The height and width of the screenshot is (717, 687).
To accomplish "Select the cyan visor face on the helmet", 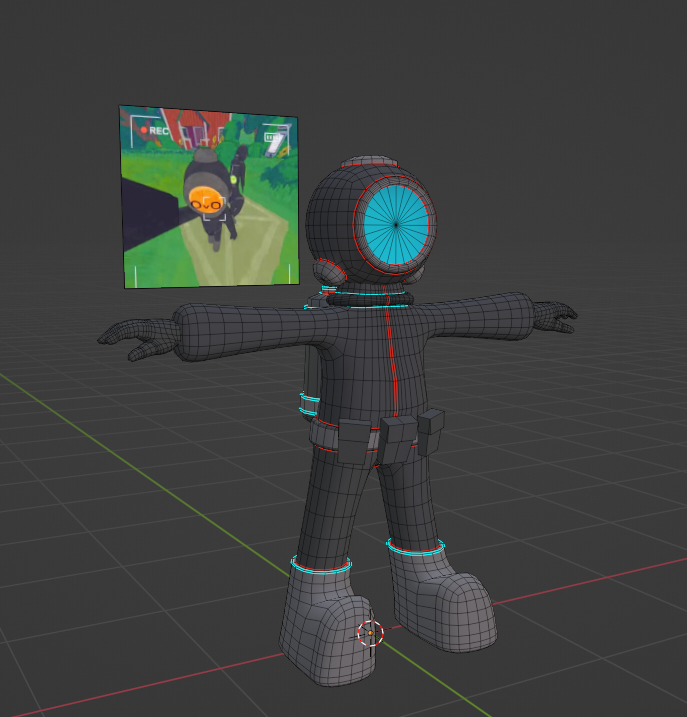I will pos(396,225).
